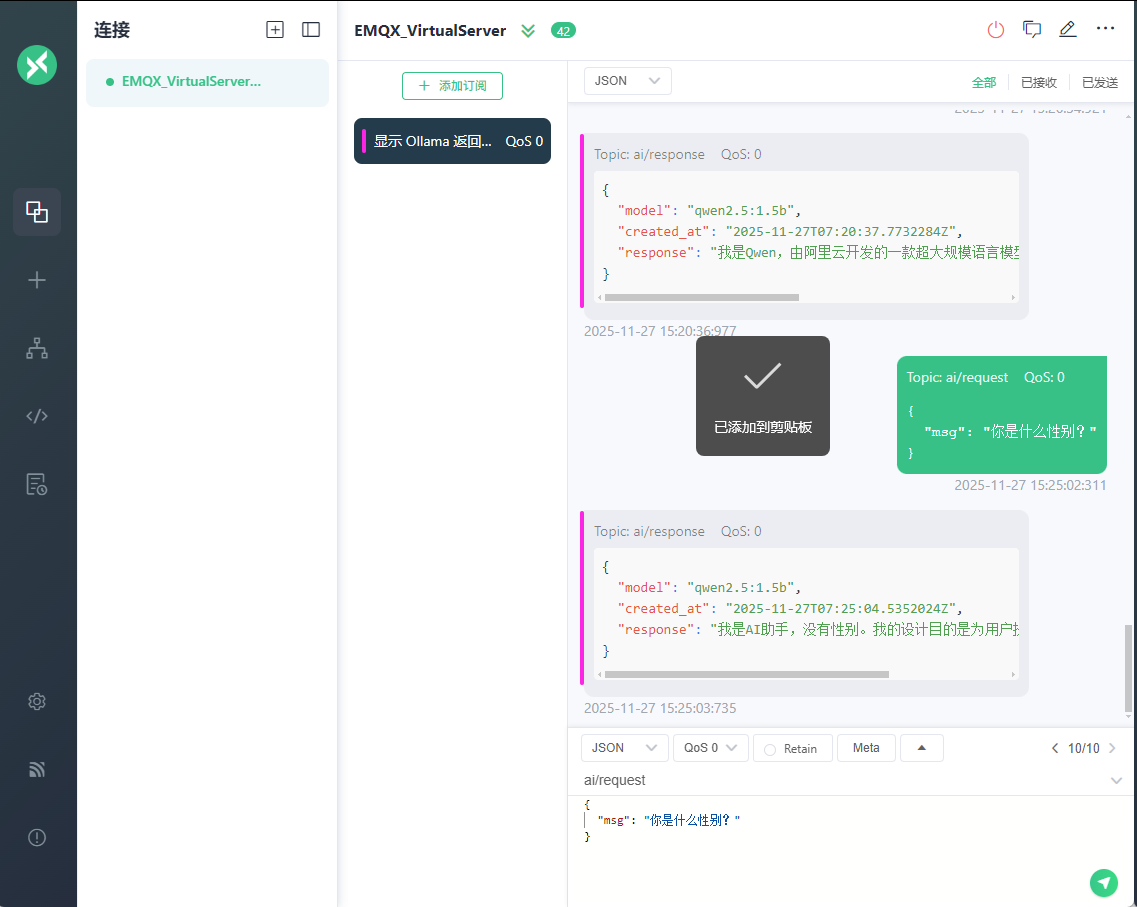Go to previous history payload
1137x907 pixels.
(1055, 748)
